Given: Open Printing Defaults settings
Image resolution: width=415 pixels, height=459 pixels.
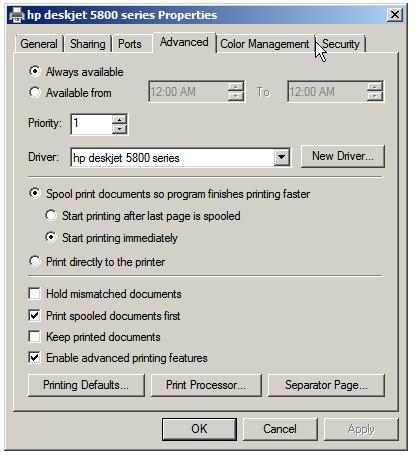Looking at the screenshot, I should point(86,385).
